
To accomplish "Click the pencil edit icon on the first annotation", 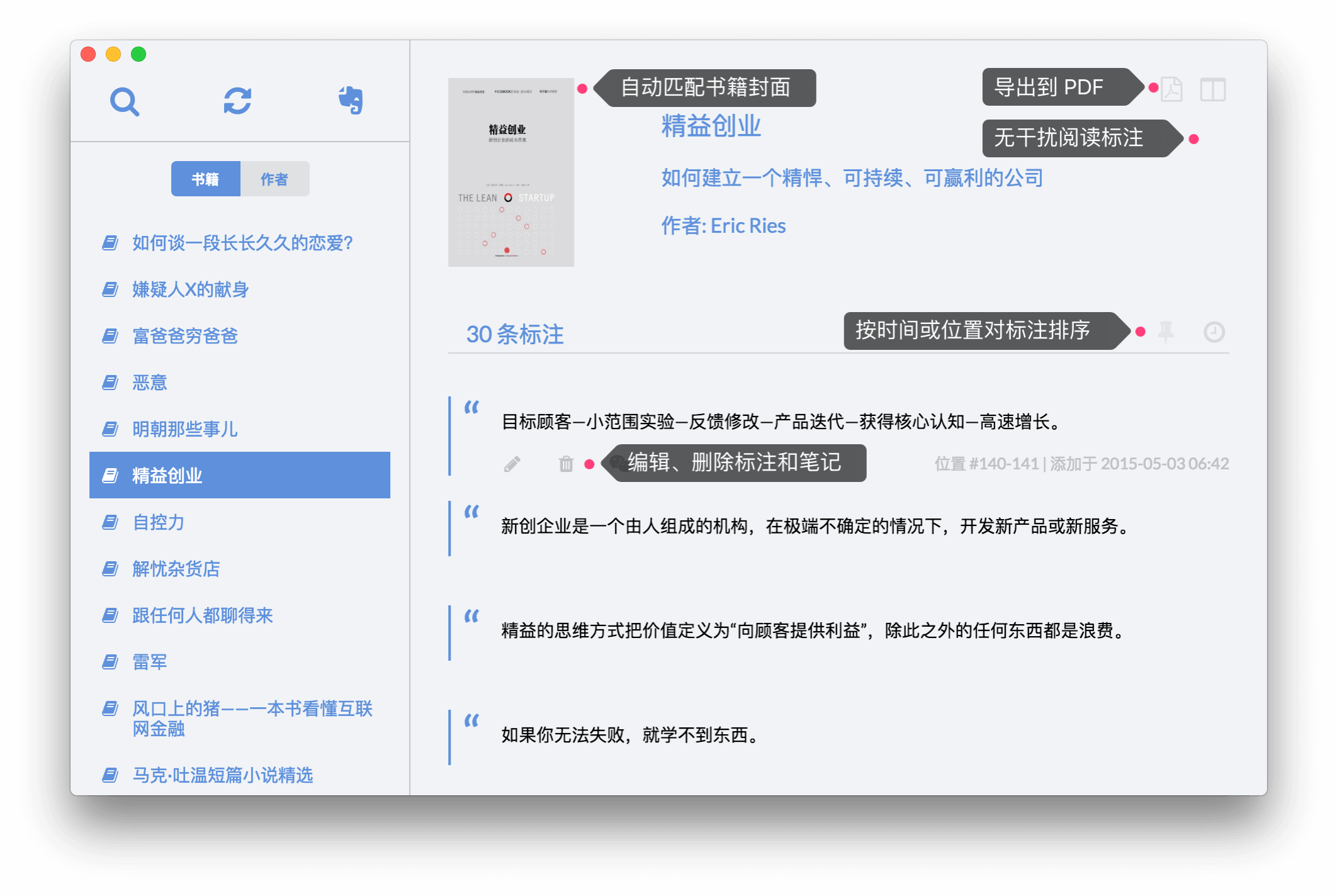I will 512,464.
